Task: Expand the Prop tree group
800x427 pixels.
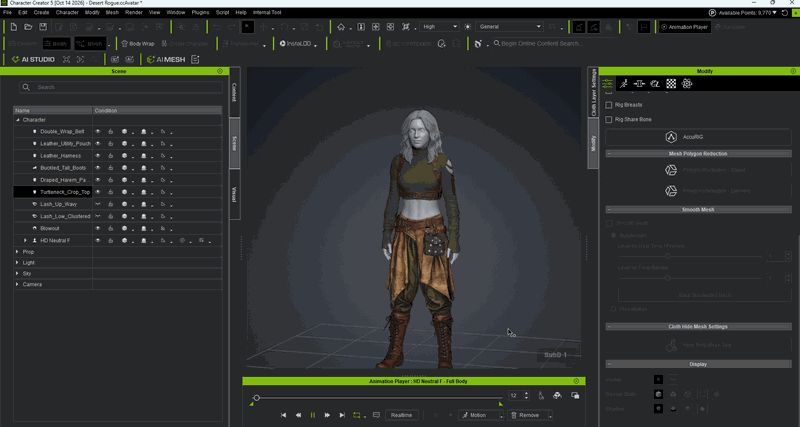Action: 17,252
